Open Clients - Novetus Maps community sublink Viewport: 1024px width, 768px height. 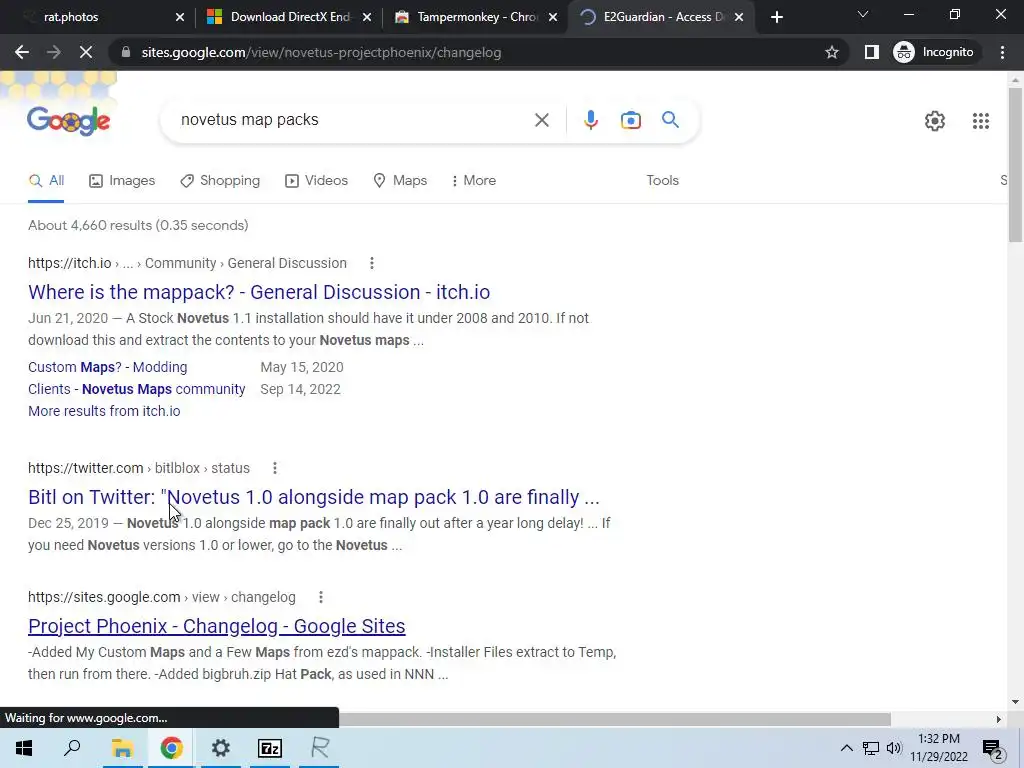136,389
